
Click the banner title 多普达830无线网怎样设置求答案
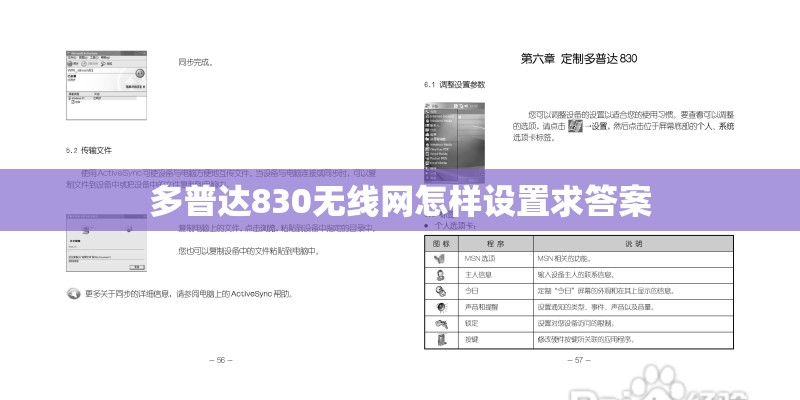tap(401, 202)
